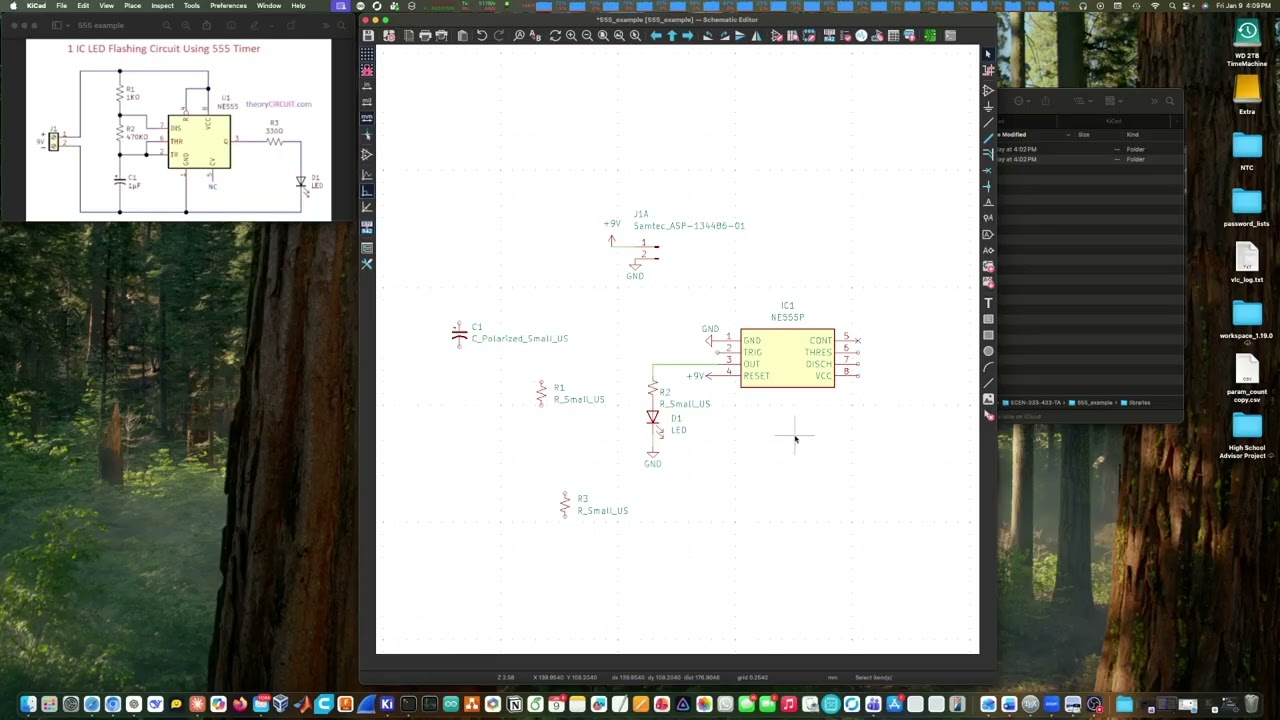
Task: Open Schematic Setup from the toolbar
Action: point(389,35)
